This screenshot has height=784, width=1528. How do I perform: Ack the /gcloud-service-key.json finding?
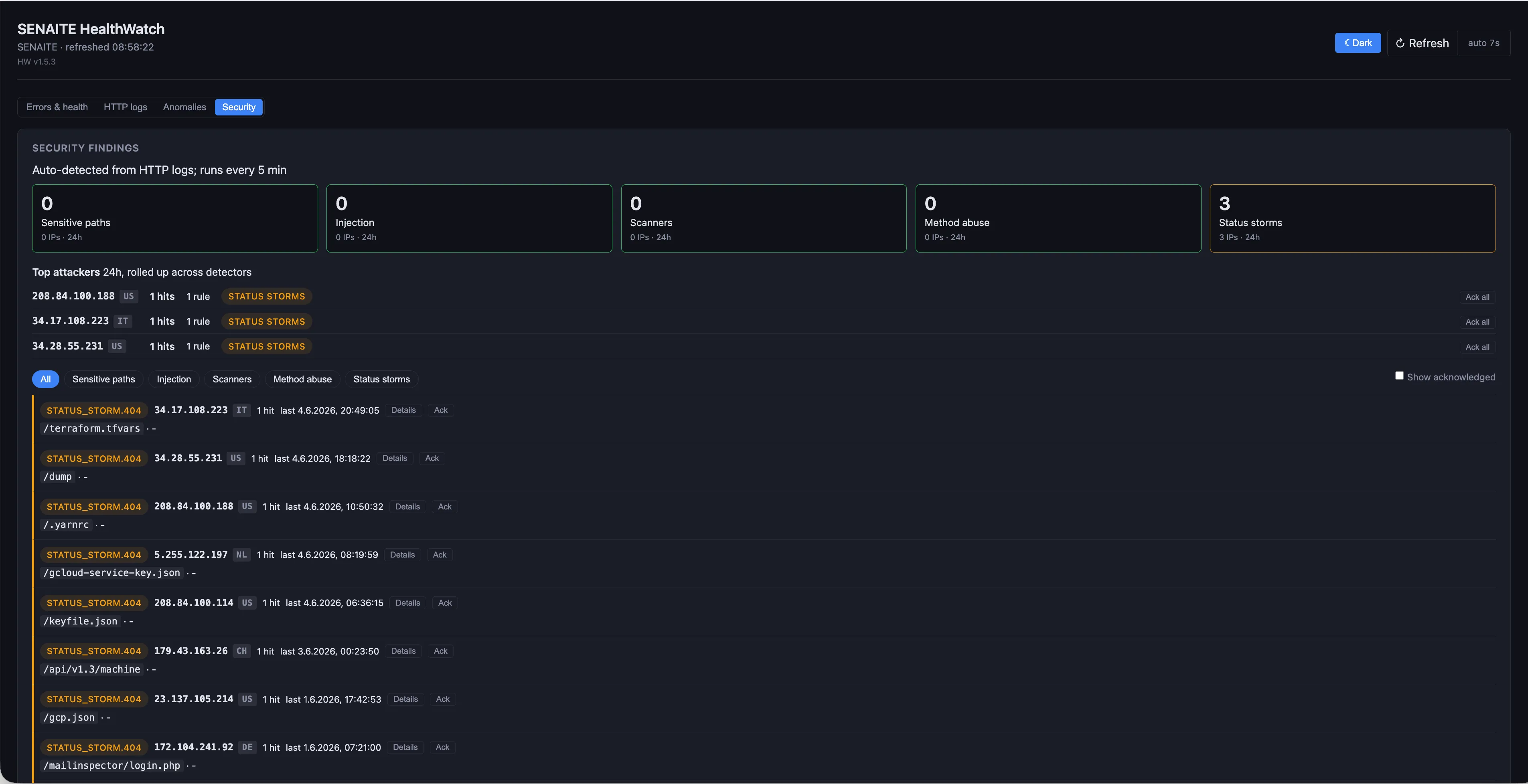[440, 555]
